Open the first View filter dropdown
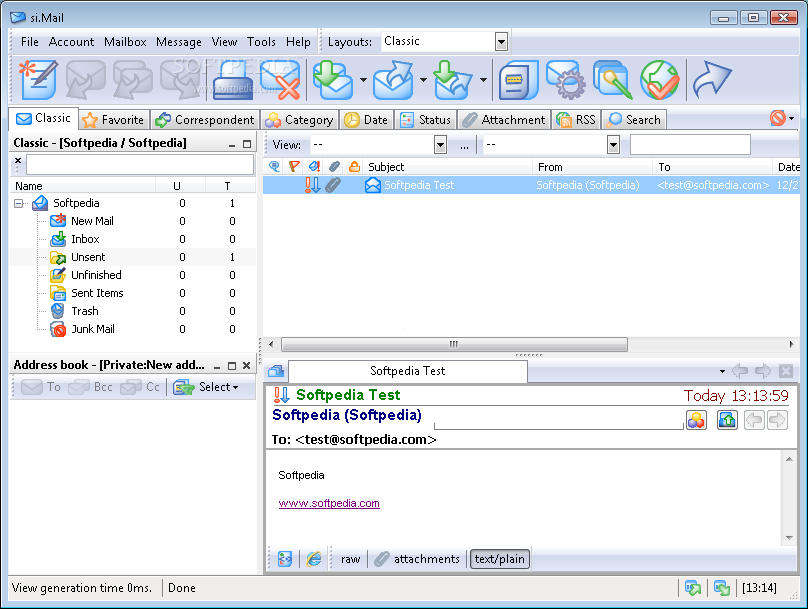Image resolution: width=808 pixels, height=609 pixels. click(440, 145)
